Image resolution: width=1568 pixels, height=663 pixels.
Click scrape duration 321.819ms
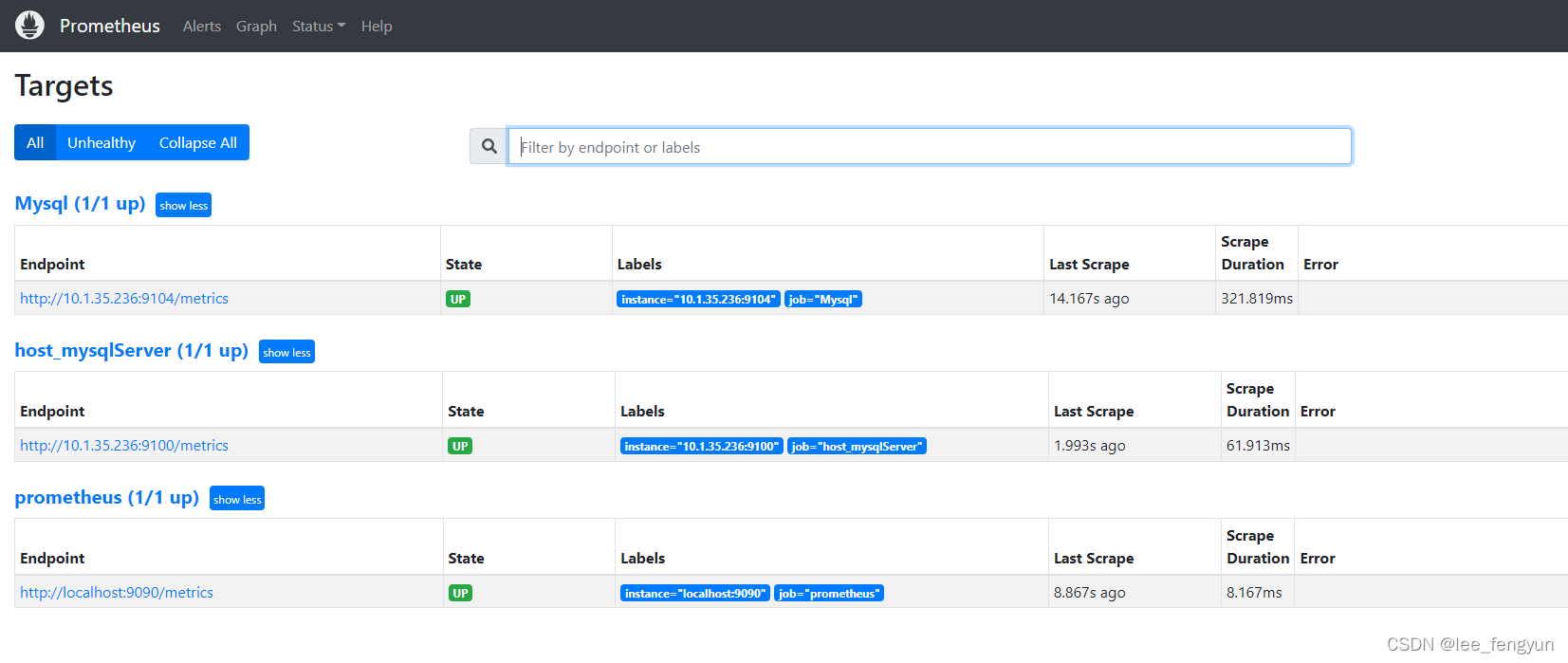point(1257,298)
